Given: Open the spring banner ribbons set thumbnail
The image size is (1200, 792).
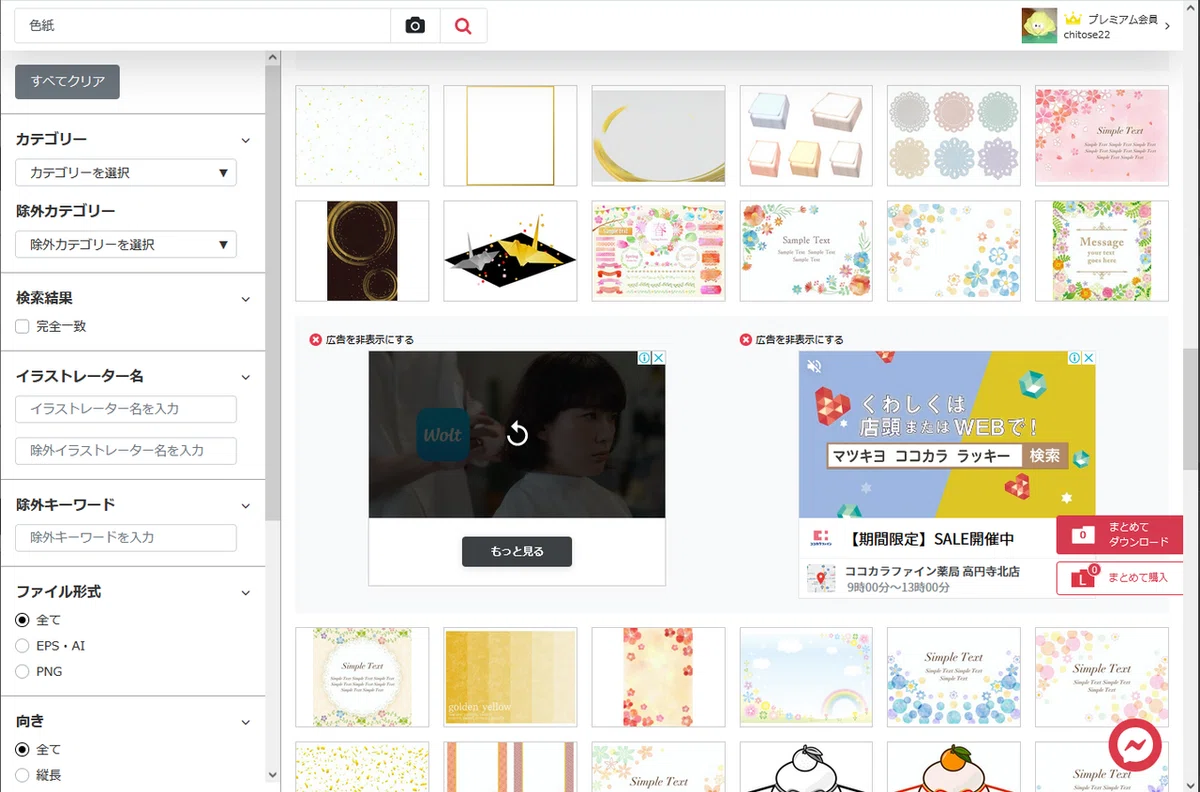Looking at the screenshot, I should point(658,251).
